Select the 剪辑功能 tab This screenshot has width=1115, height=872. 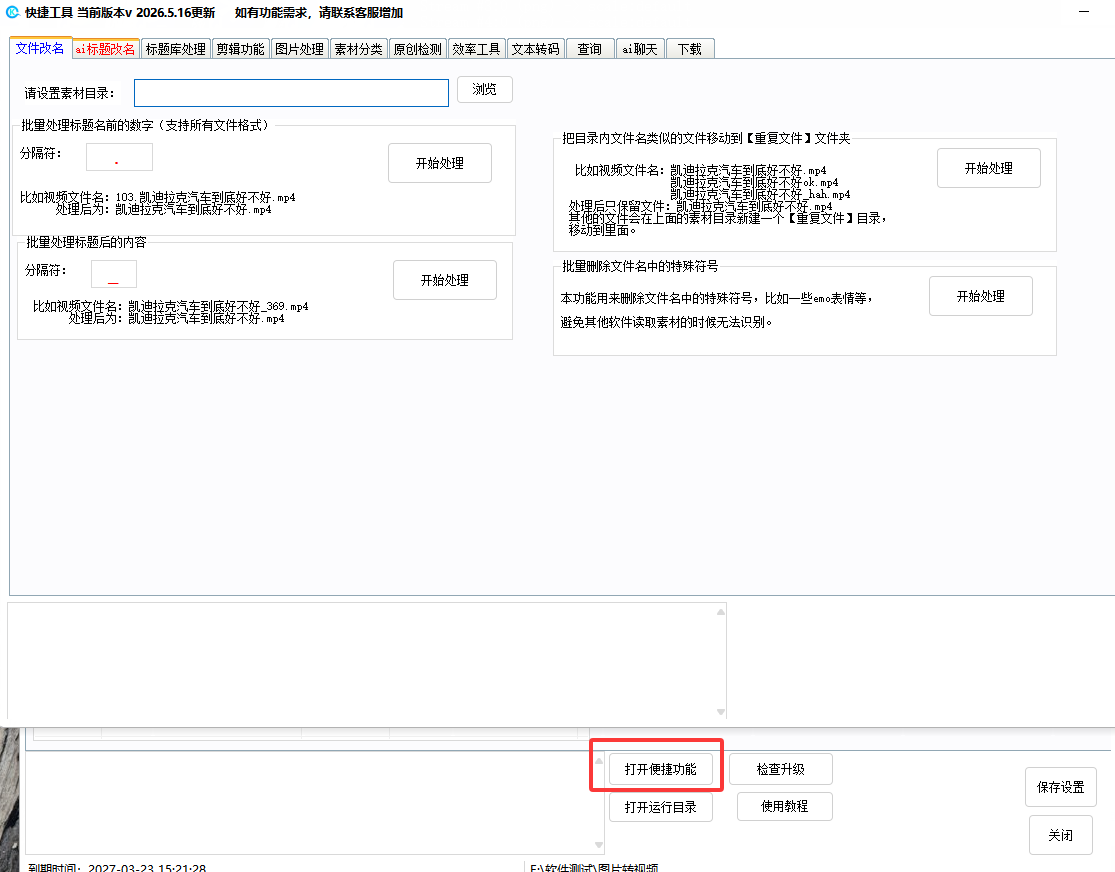[240, 49]
